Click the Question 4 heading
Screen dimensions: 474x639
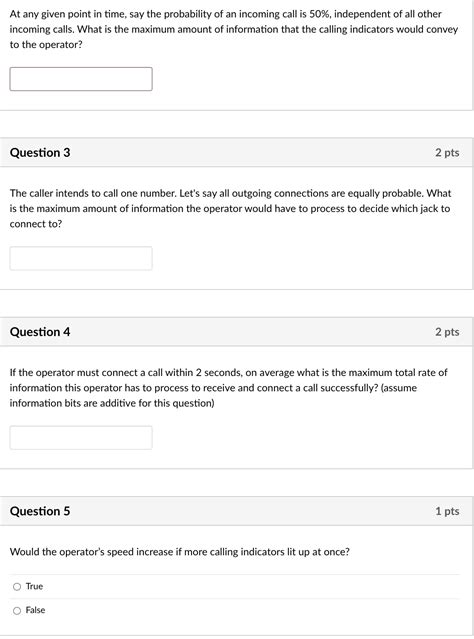click(x=40, y=332)
